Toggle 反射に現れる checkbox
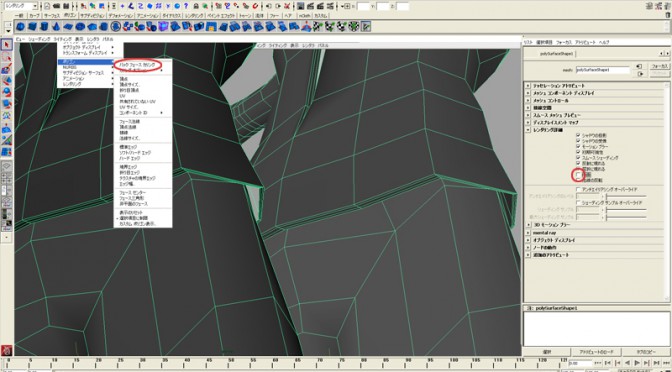Viewport: 672px width, 372px height. pyautogui.click(x=578, y=163)
